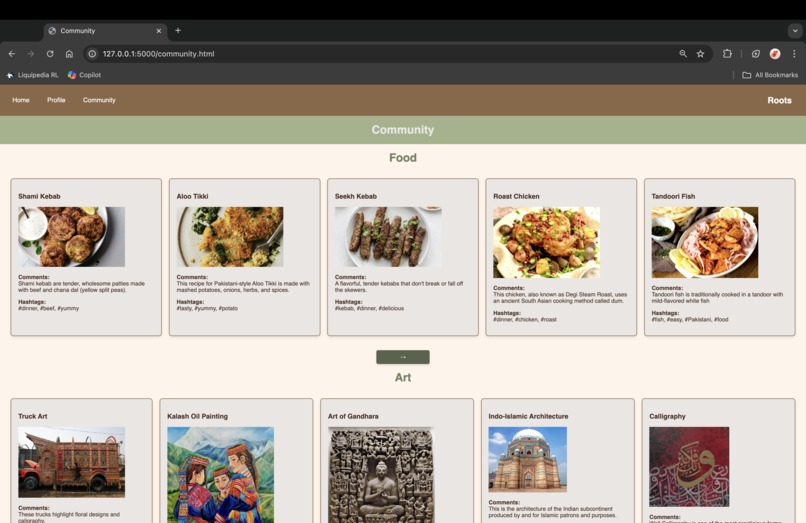Go back using the browser back arrow
Image resolution: width=806 pixels, height=523 pixels.
point(12,53)
